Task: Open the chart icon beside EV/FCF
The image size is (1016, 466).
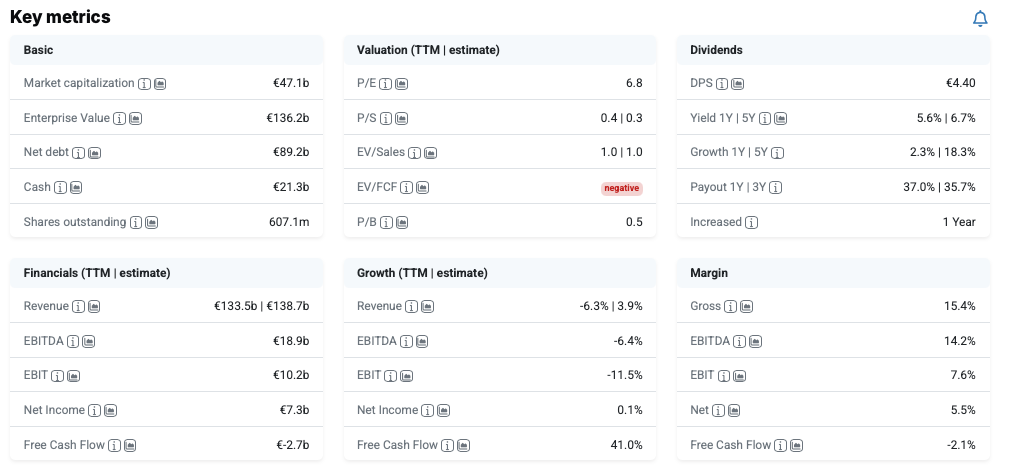Action: [422, 187]
